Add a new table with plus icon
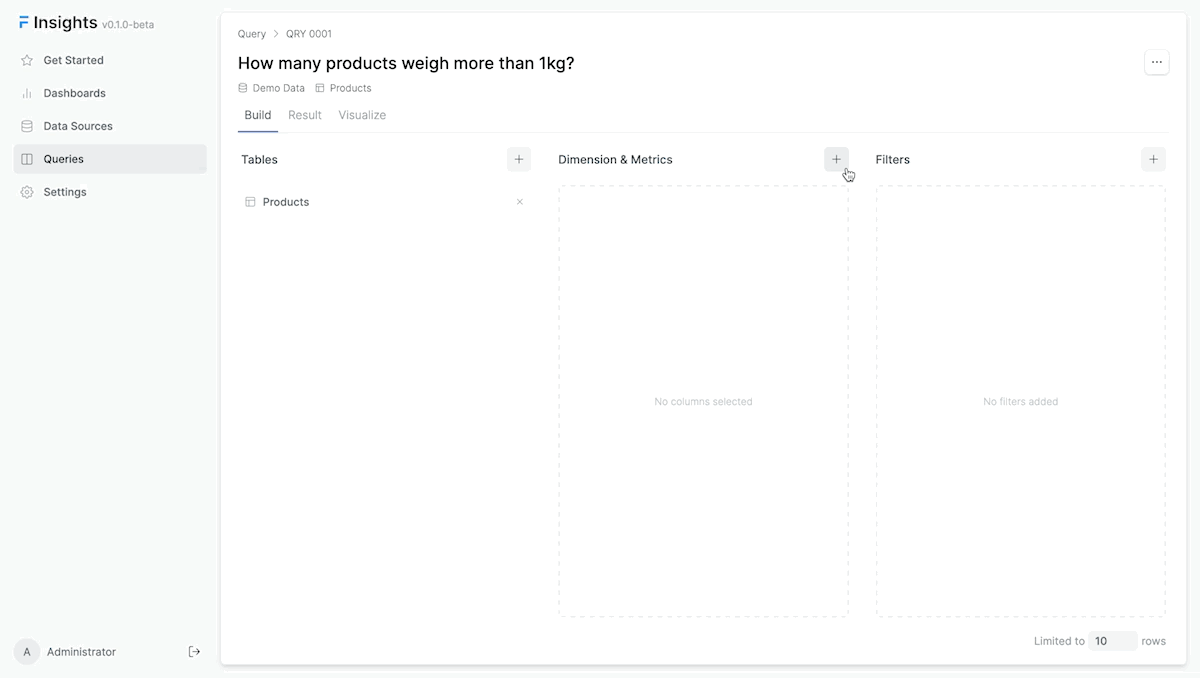This screenshot has height=678, width=1200. tap(518, 159)
